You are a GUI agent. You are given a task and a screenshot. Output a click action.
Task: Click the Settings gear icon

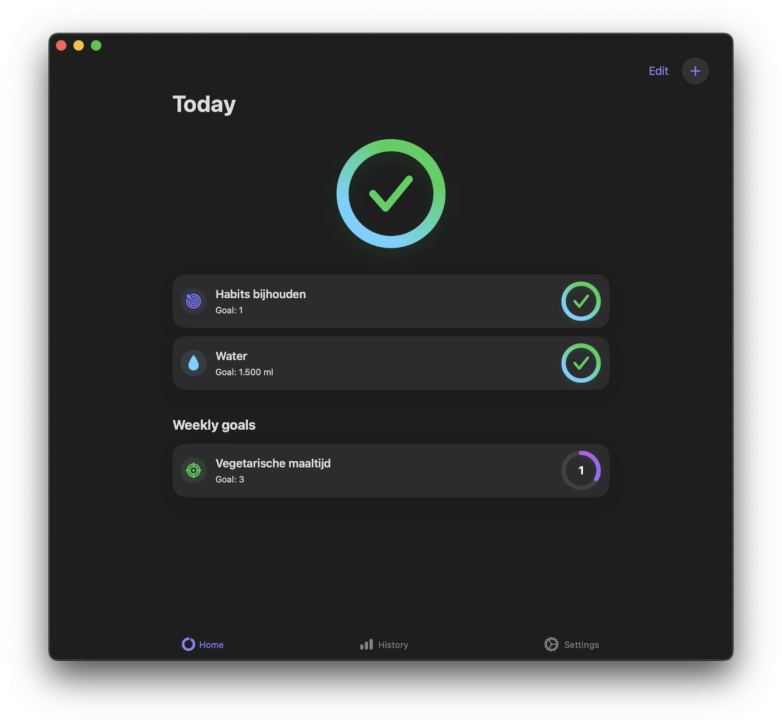(551, 644)
